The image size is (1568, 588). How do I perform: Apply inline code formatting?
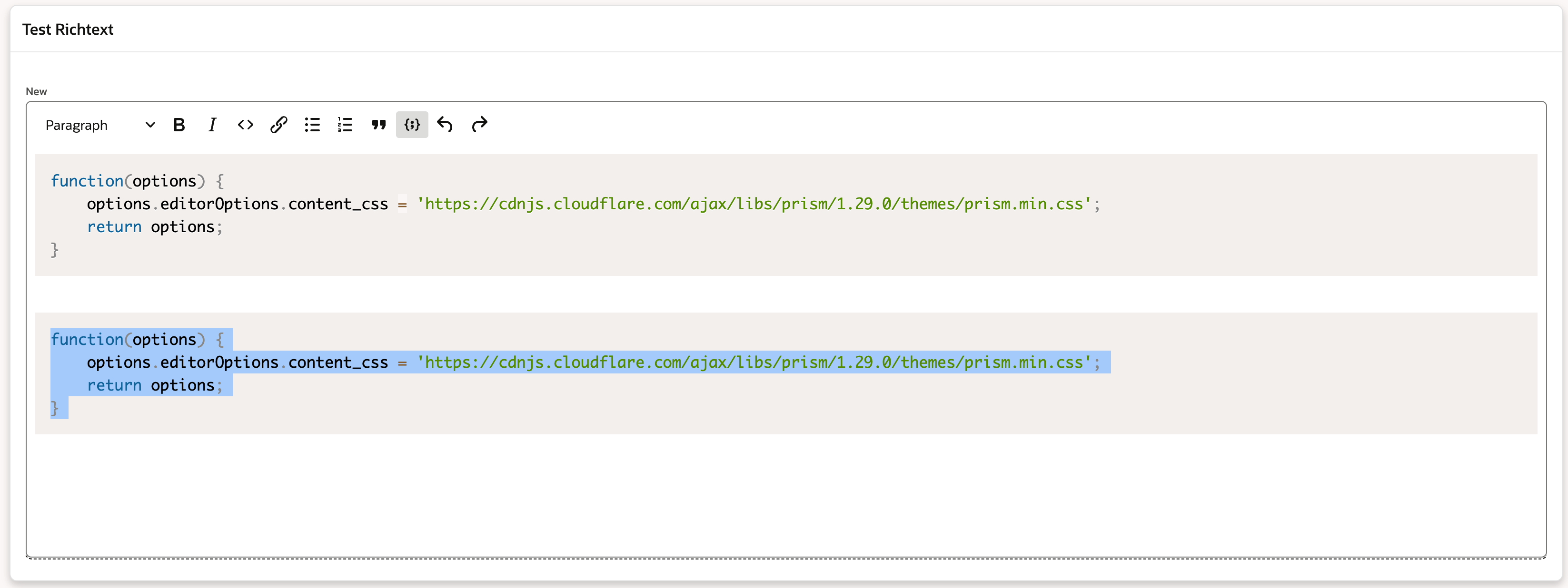tap(245, 125)
